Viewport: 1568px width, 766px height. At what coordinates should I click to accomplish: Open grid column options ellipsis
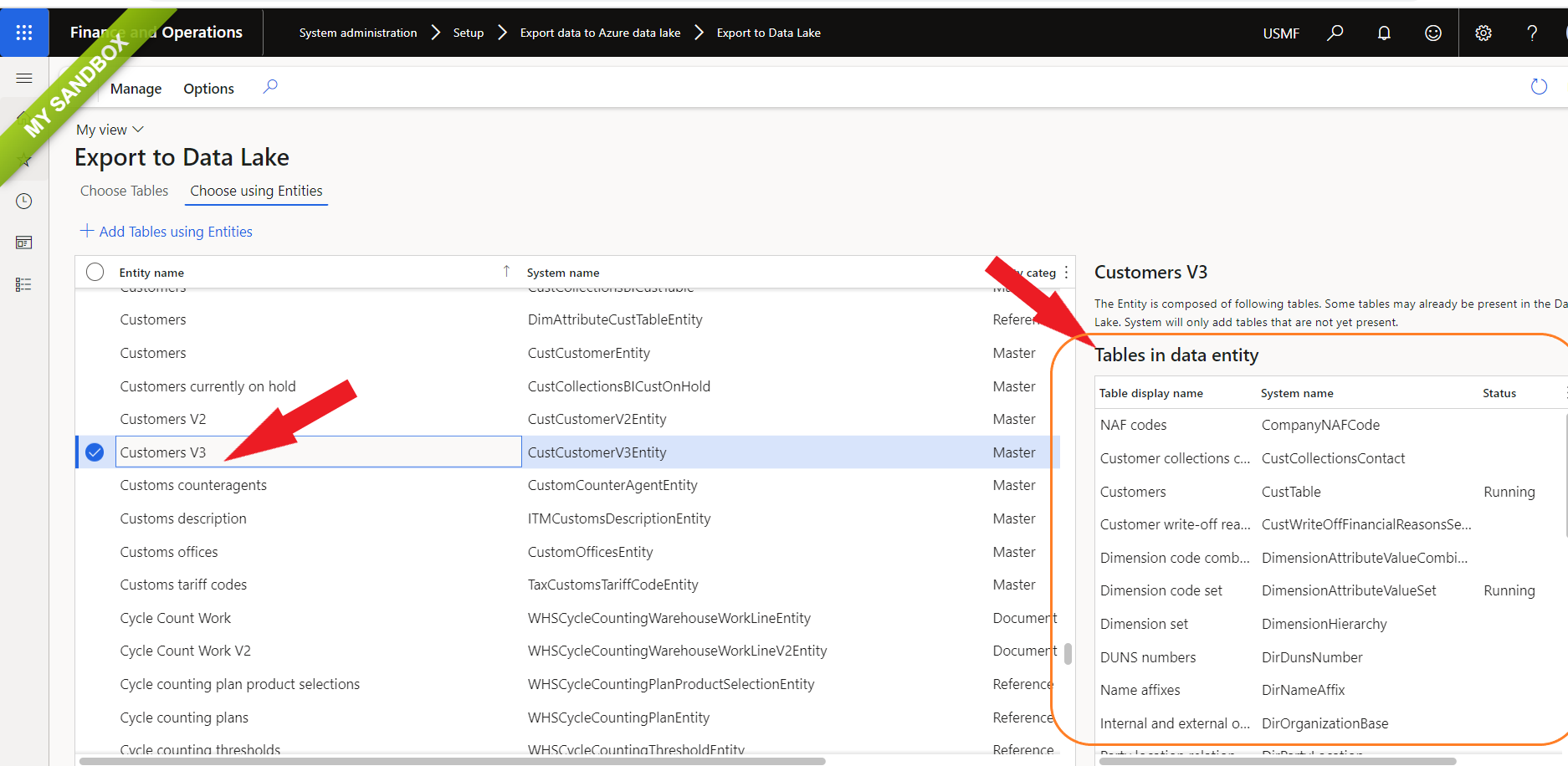coord(1066,273)
